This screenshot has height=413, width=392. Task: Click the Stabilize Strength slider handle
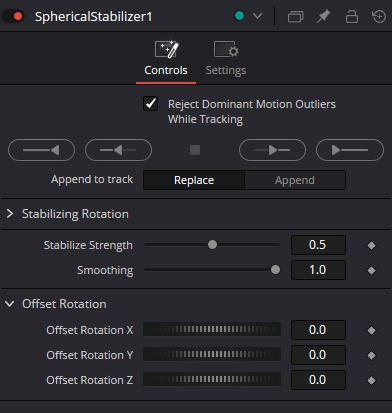click(212, 245)
